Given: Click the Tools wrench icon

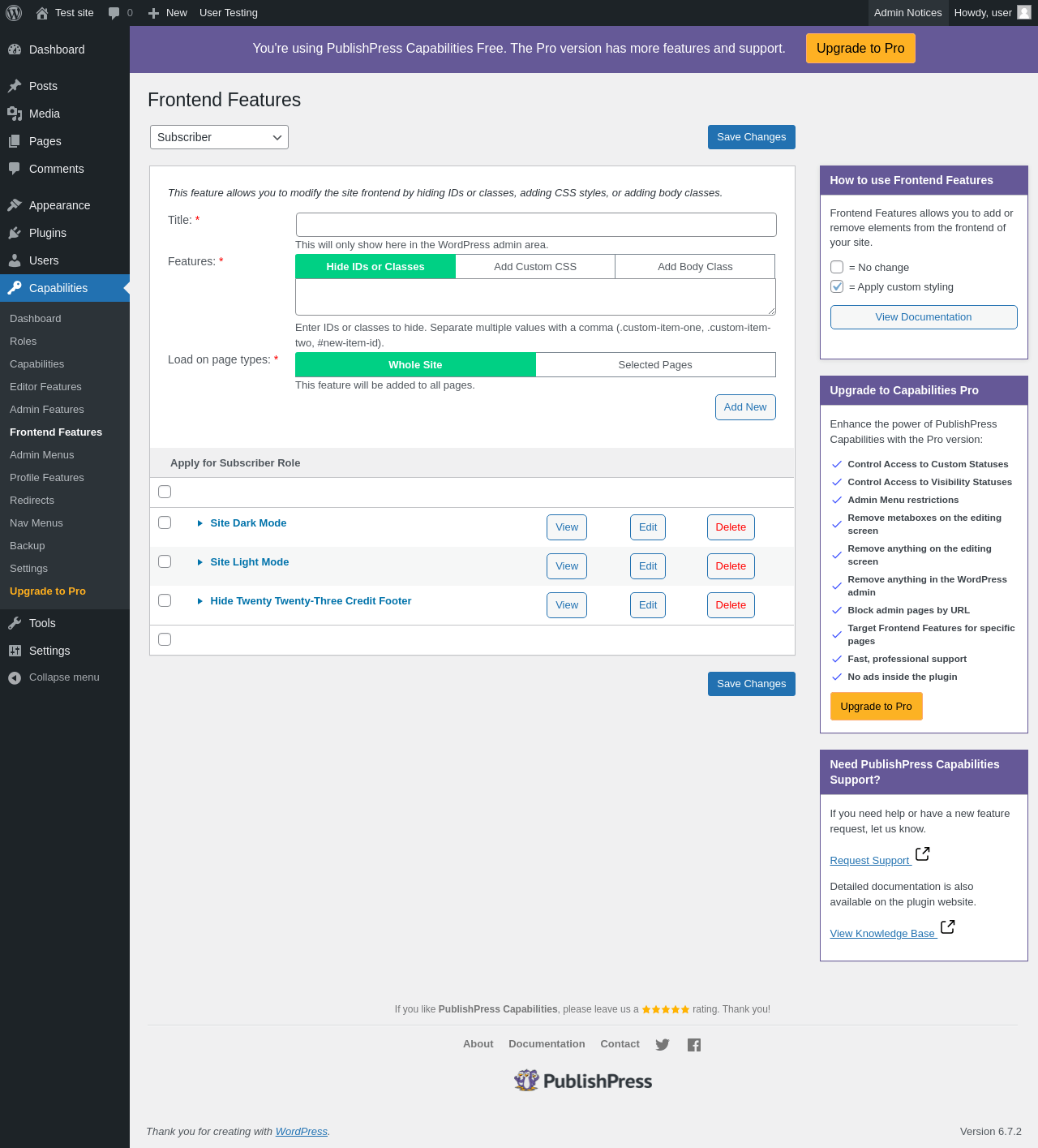Looking at the screenshot, I should (x=15, y=623).
